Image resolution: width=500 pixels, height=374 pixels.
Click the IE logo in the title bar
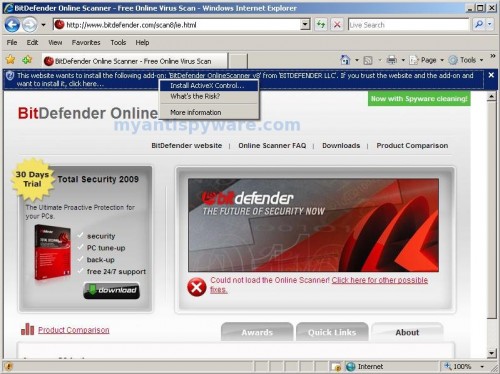[8, 8]
